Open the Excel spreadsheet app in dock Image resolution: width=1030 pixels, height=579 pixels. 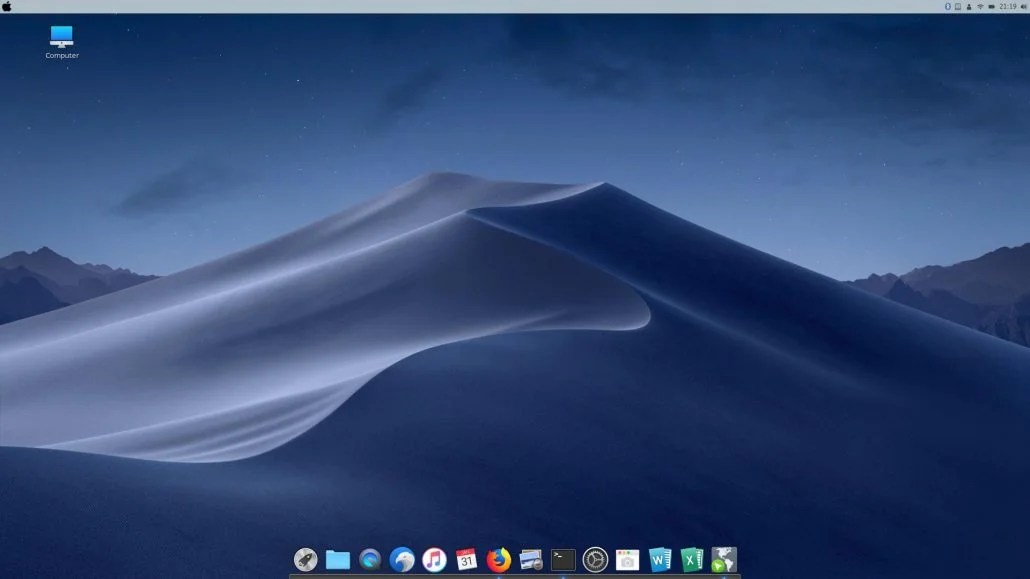tap(692, 559)
